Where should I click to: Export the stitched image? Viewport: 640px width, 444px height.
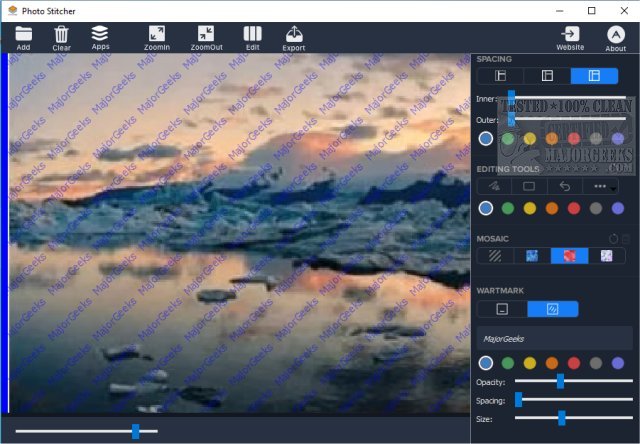coord(294,34)
